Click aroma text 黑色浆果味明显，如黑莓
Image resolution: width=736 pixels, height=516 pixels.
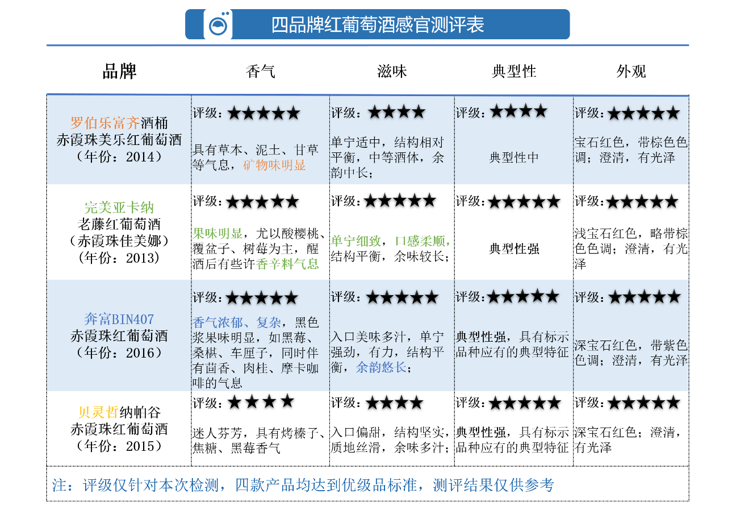pos(256,330)
